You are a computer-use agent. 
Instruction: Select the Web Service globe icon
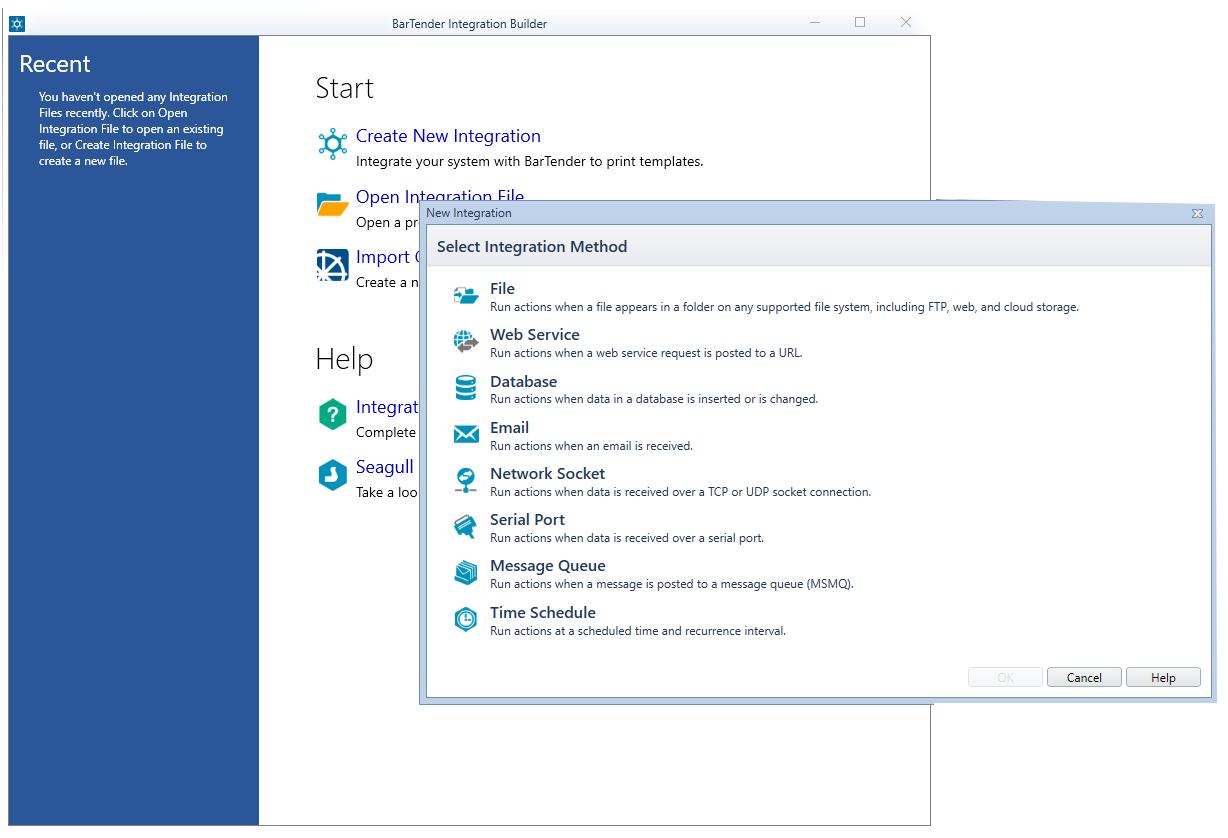(466, 341)
